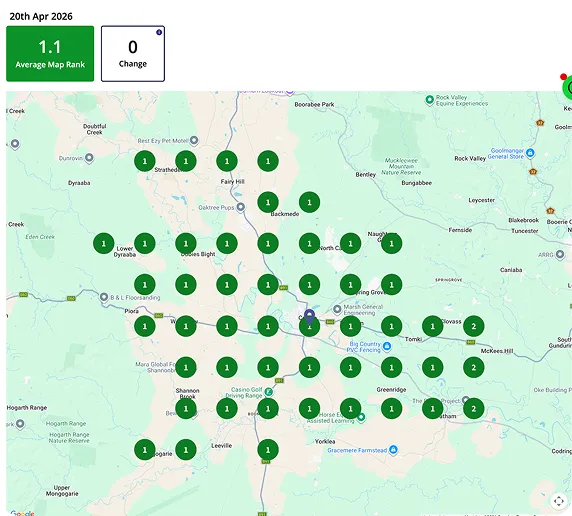
Task: Select the Average Map Rank 1.1 card
Action: (x=50, y=54)
